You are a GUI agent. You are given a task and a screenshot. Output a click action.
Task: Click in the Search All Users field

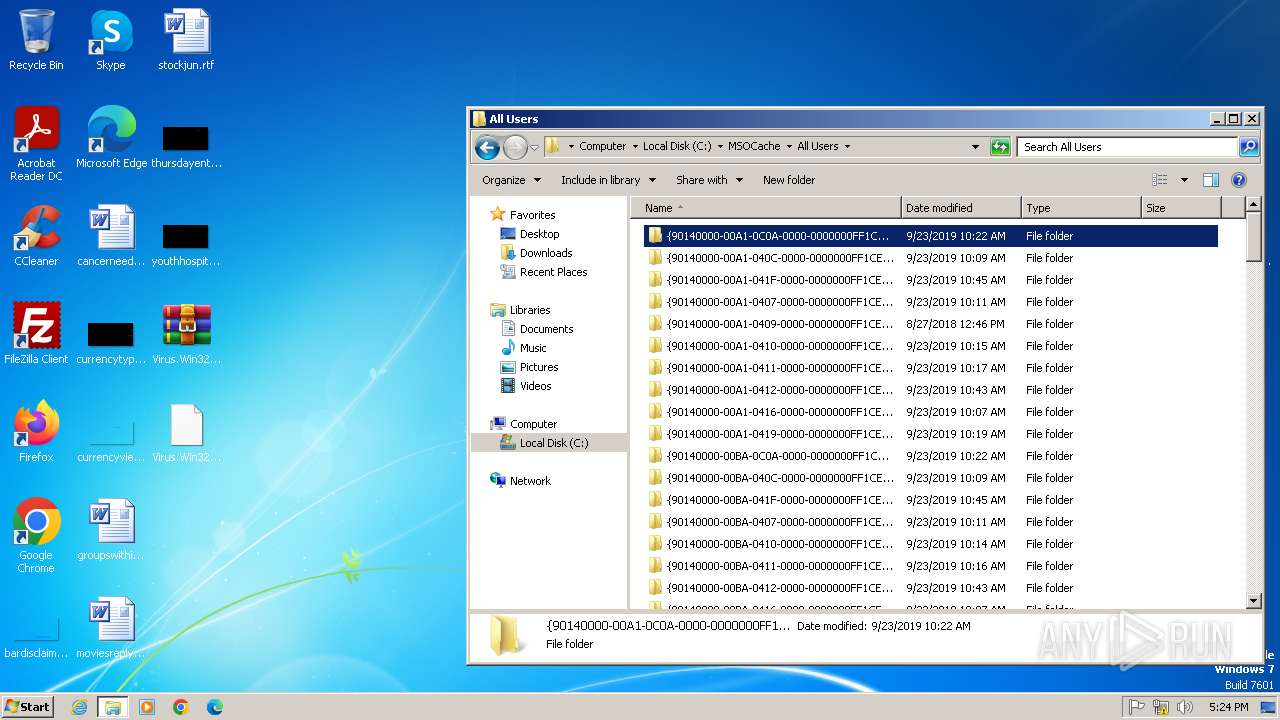coord(1127,147)
